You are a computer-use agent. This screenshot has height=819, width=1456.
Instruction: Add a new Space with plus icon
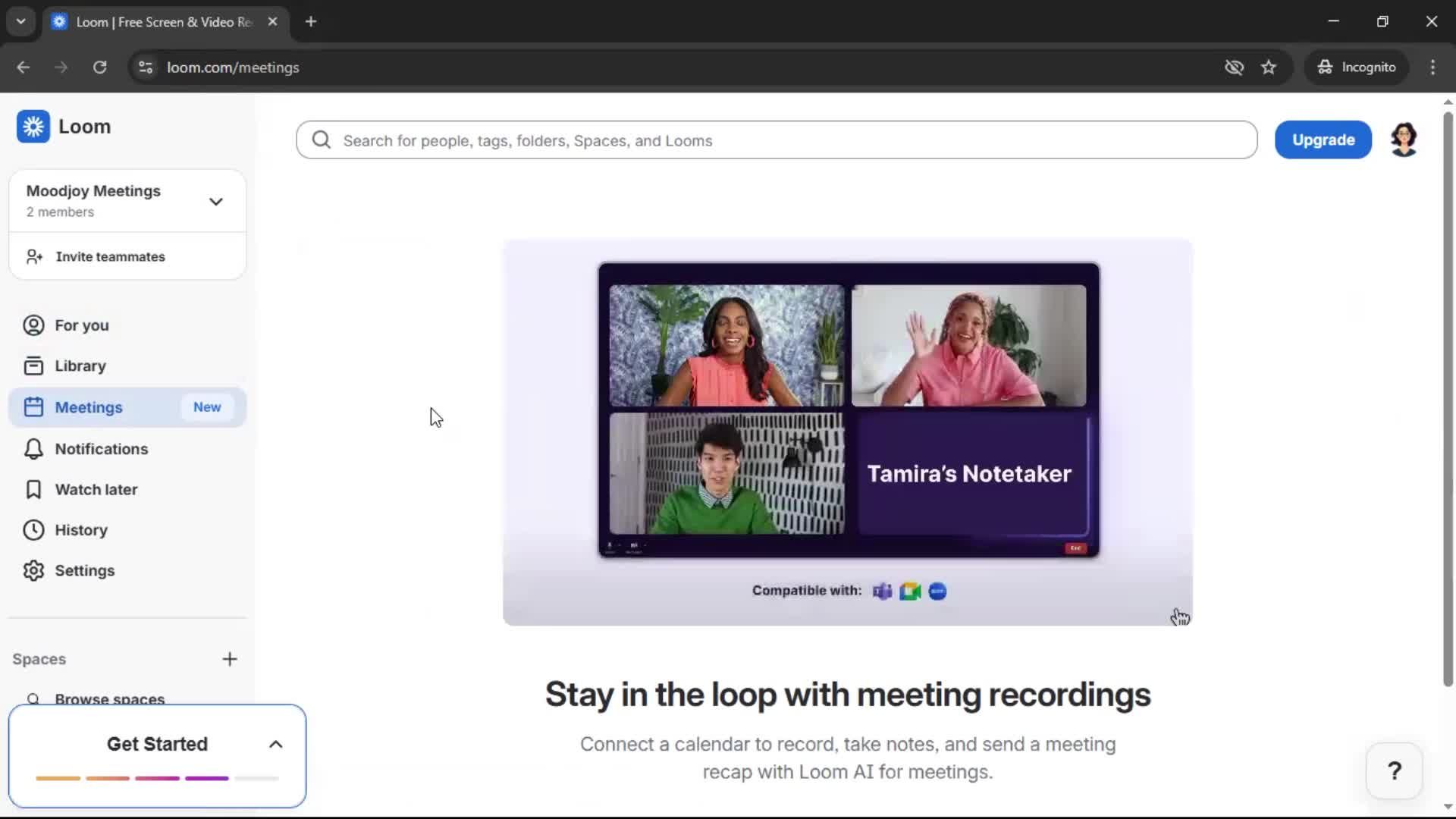[230, 659]
